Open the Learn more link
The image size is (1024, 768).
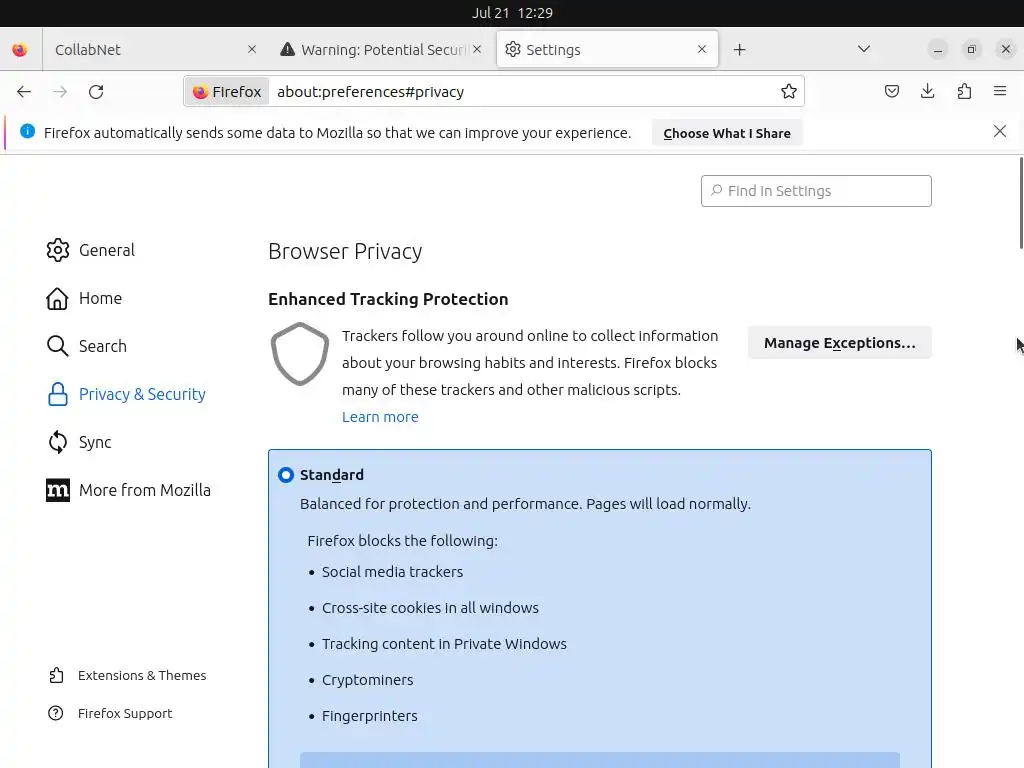[380, 417]
